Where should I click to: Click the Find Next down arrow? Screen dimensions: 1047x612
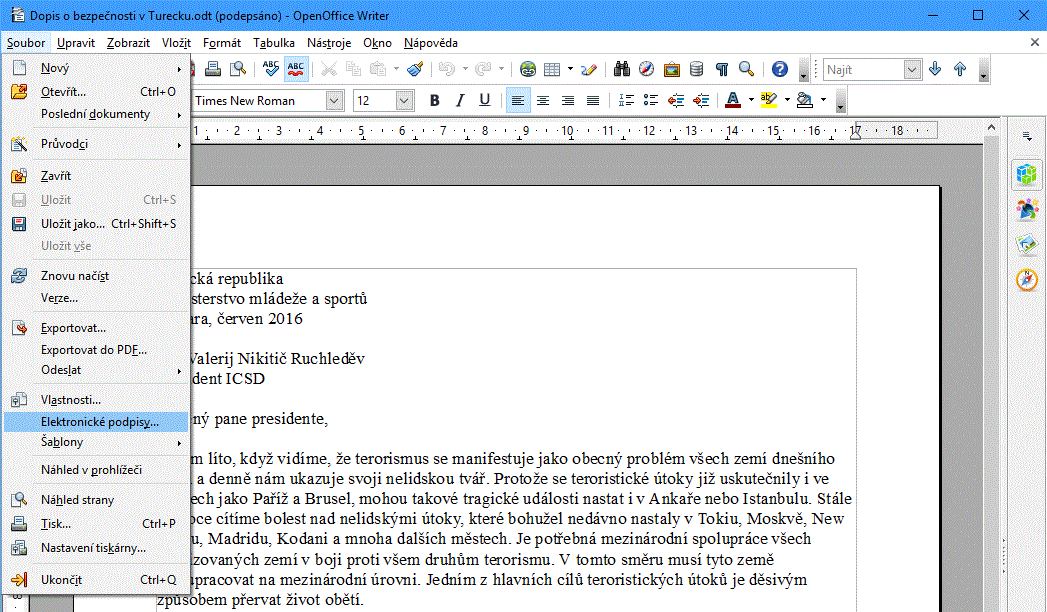pyautogui.click(x=935, y=69)
